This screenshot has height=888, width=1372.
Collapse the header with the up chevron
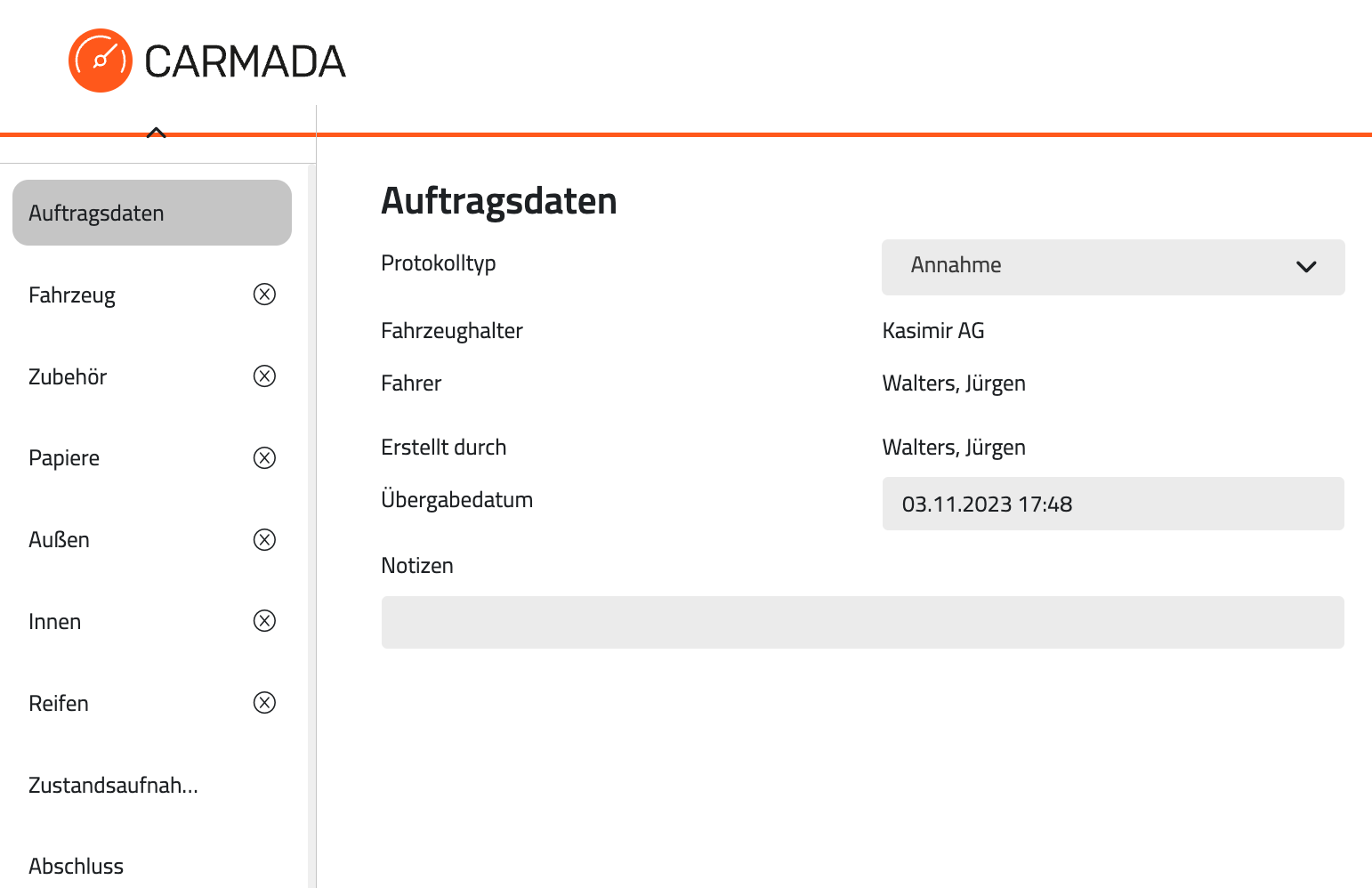tap(157, 133)
